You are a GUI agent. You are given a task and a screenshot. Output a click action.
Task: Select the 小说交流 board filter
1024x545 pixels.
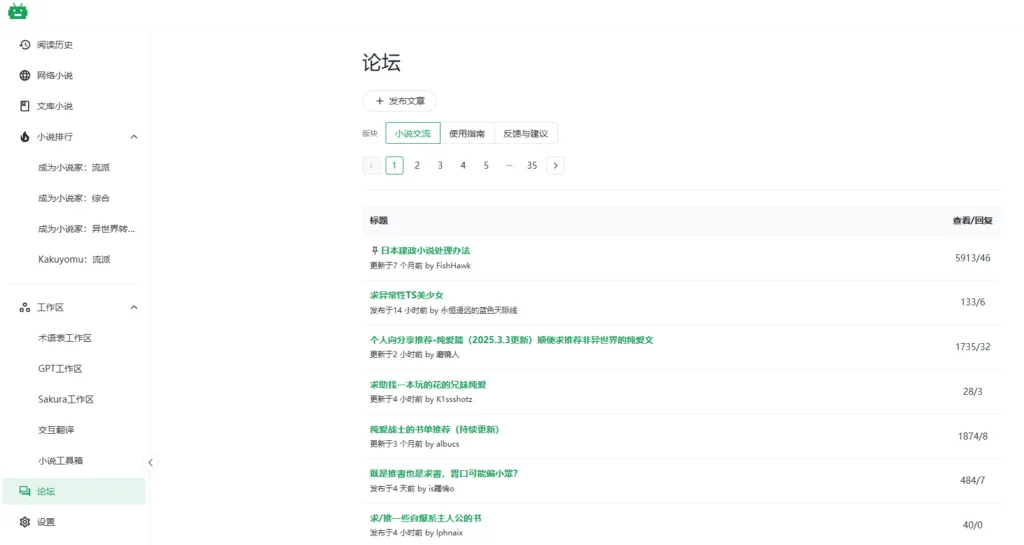click(412, 133)
